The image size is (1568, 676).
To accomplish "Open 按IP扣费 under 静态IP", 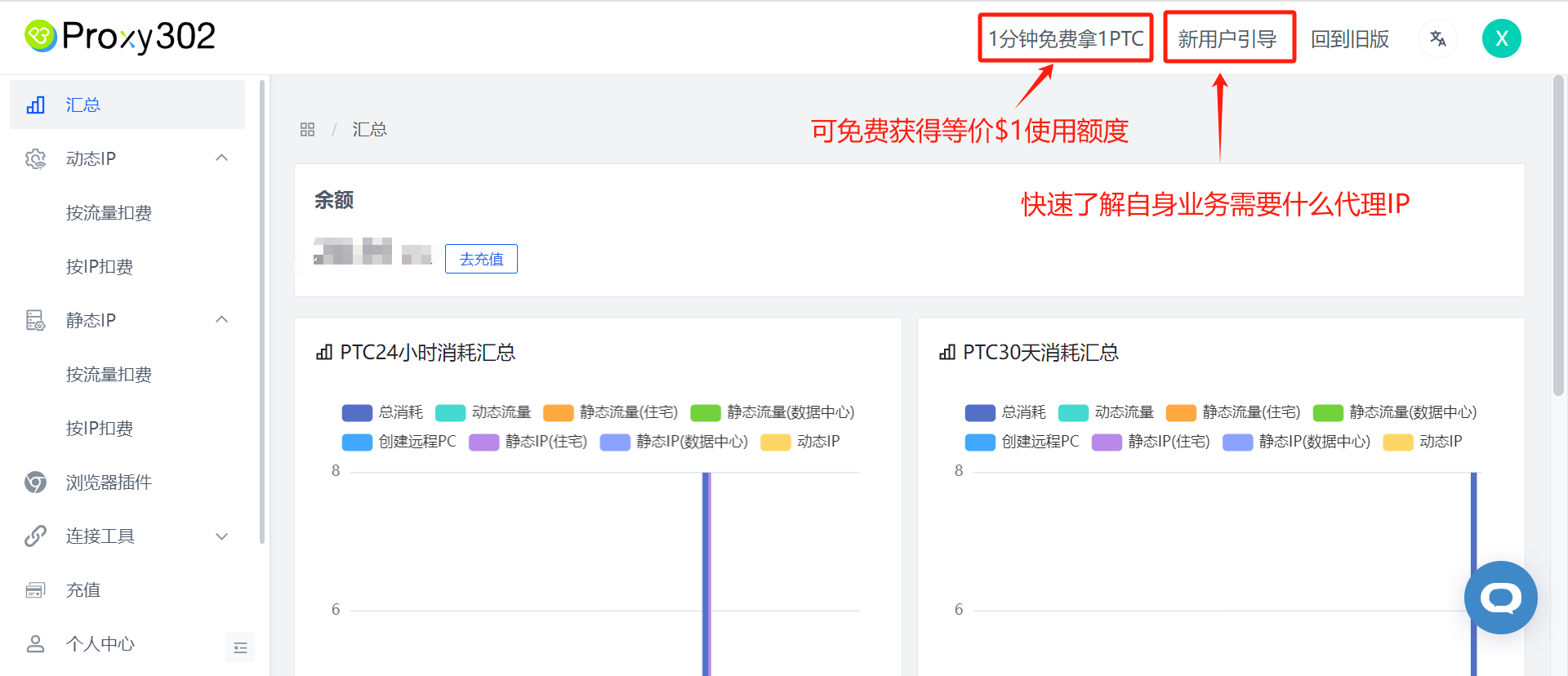I will click(x=100, y=428).
